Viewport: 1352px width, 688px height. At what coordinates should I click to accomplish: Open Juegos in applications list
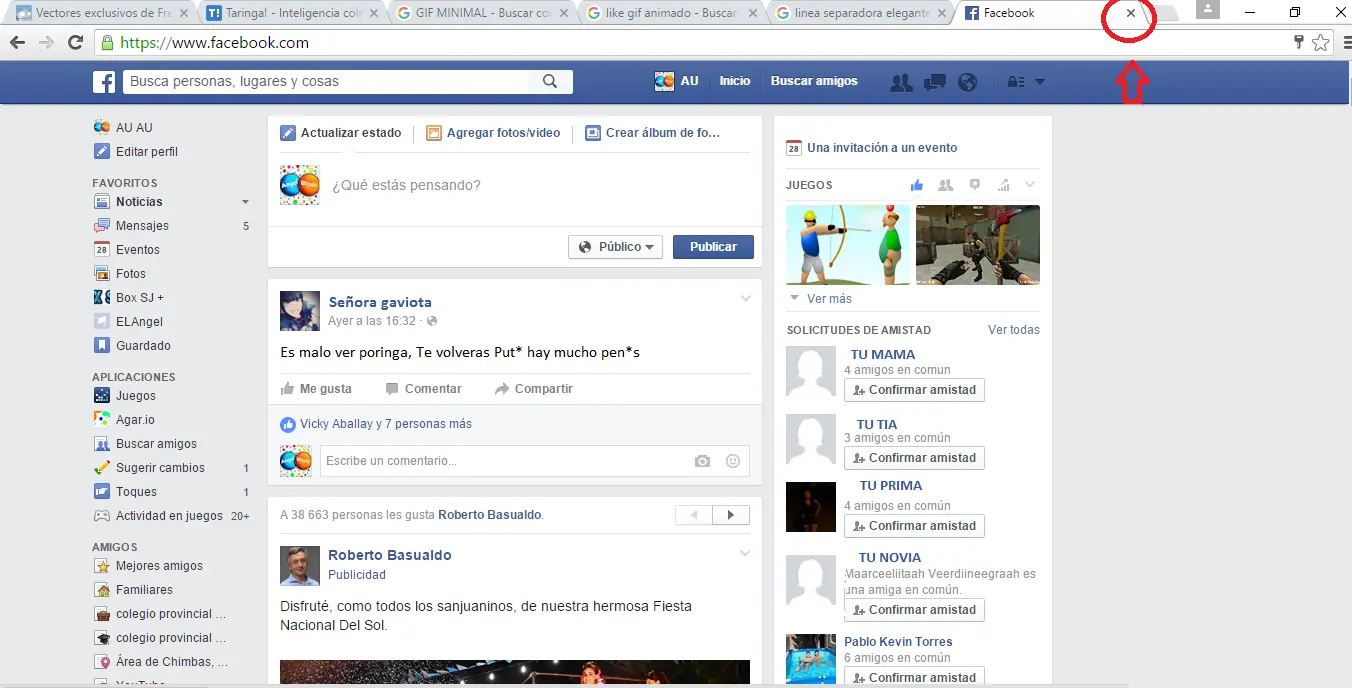click(136, 396)
